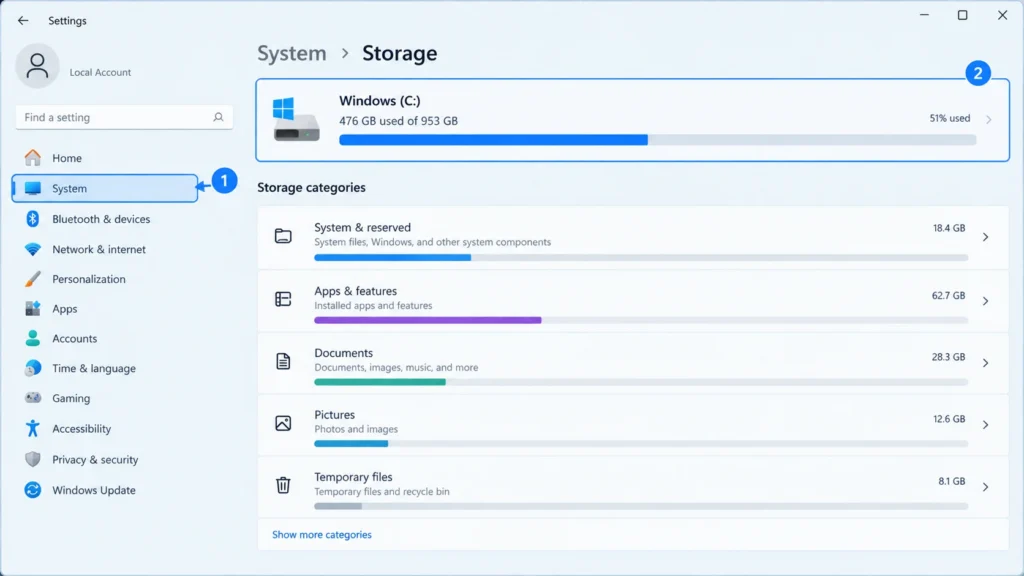Open Windows Update settings
Viewport: 1024px width, 576px height.
pyautogui.click(x=104, y=490)
